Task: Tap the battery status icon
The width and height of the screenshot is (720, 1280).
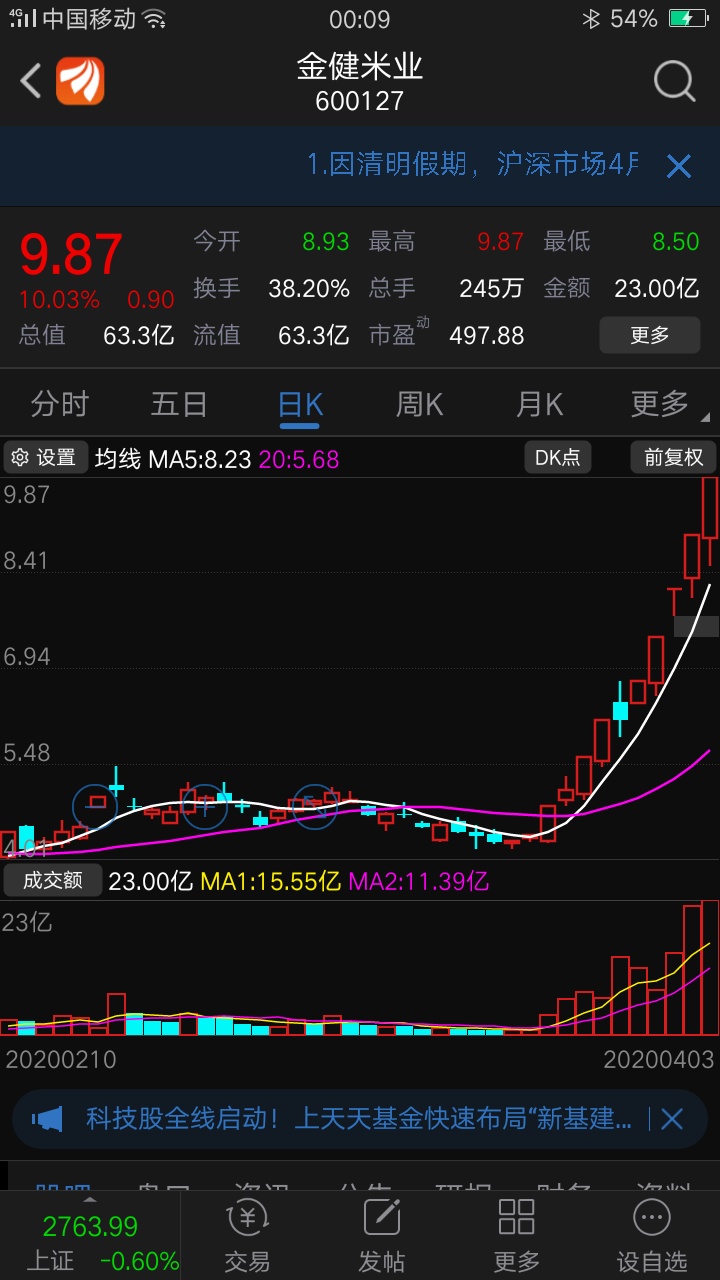Action: point(688,19)
